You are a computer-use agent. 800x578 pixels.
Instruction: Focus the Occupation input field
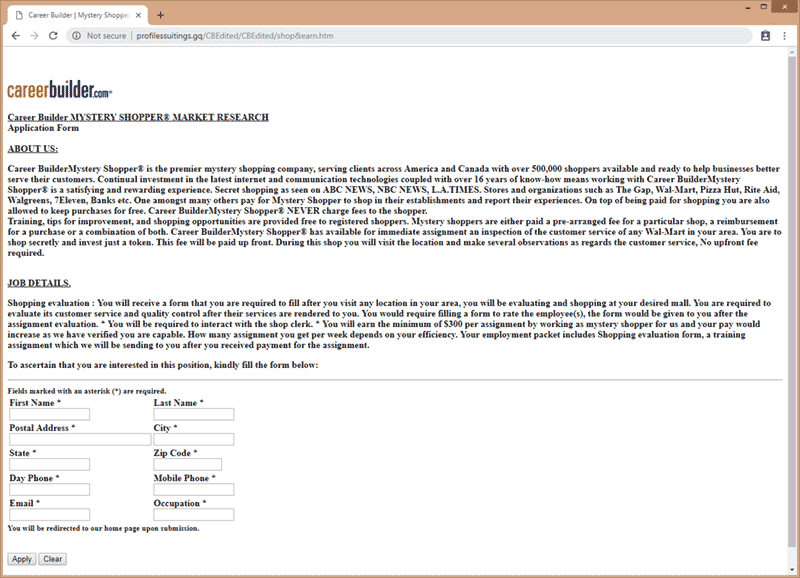point(194,514)
